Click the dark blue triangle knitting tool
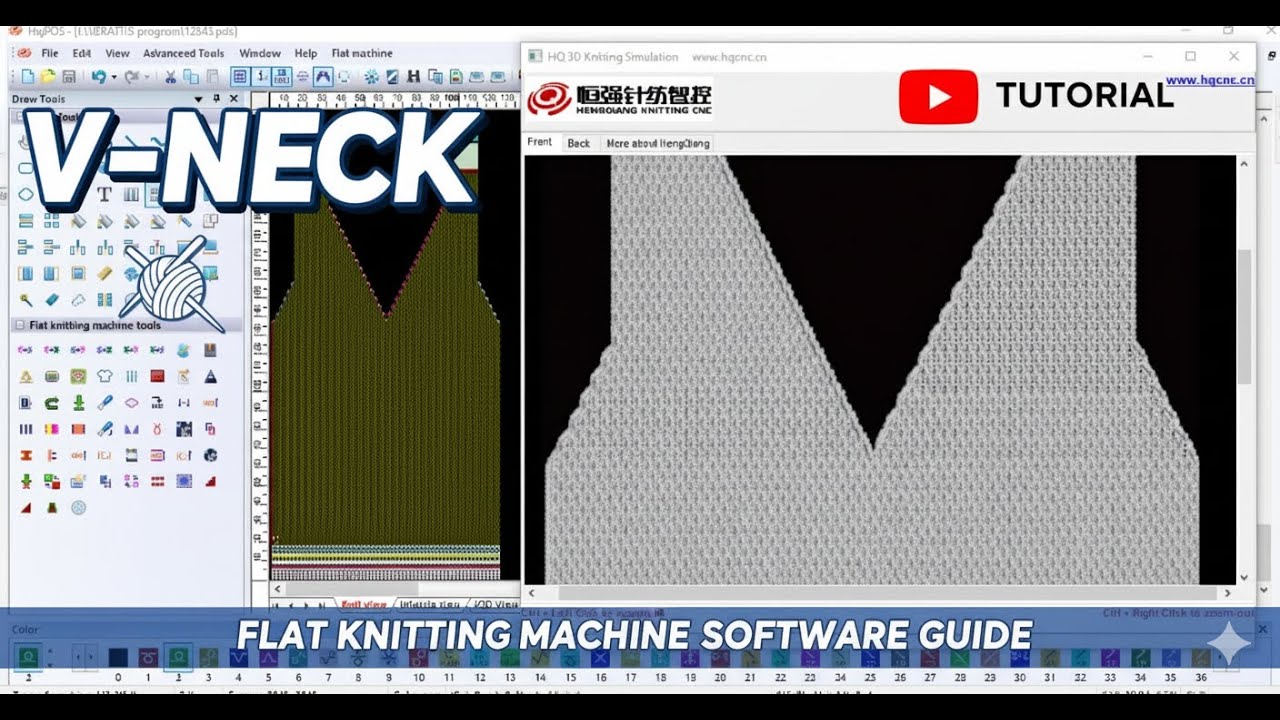 [x=210, y=377]
